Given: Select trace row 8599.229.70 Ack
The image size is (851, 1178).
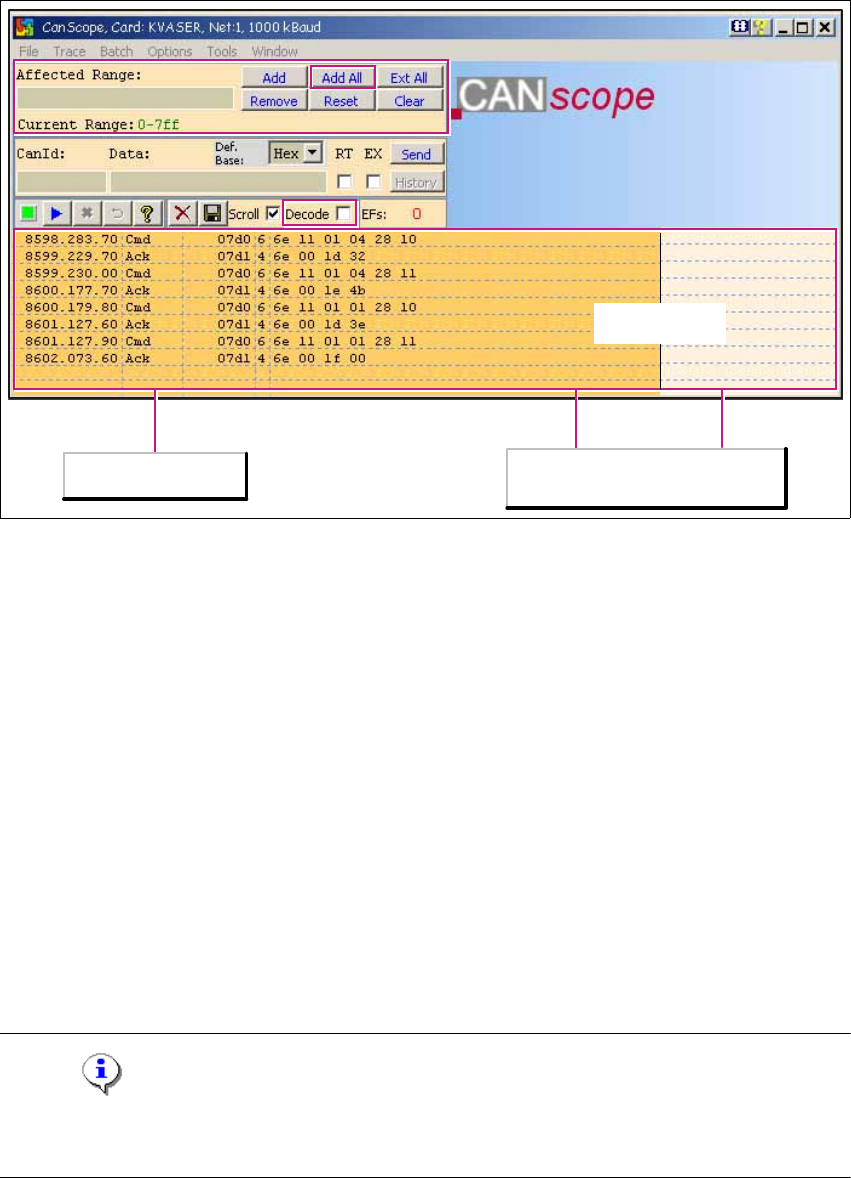Looking at the screenshot, I should 337,256.
